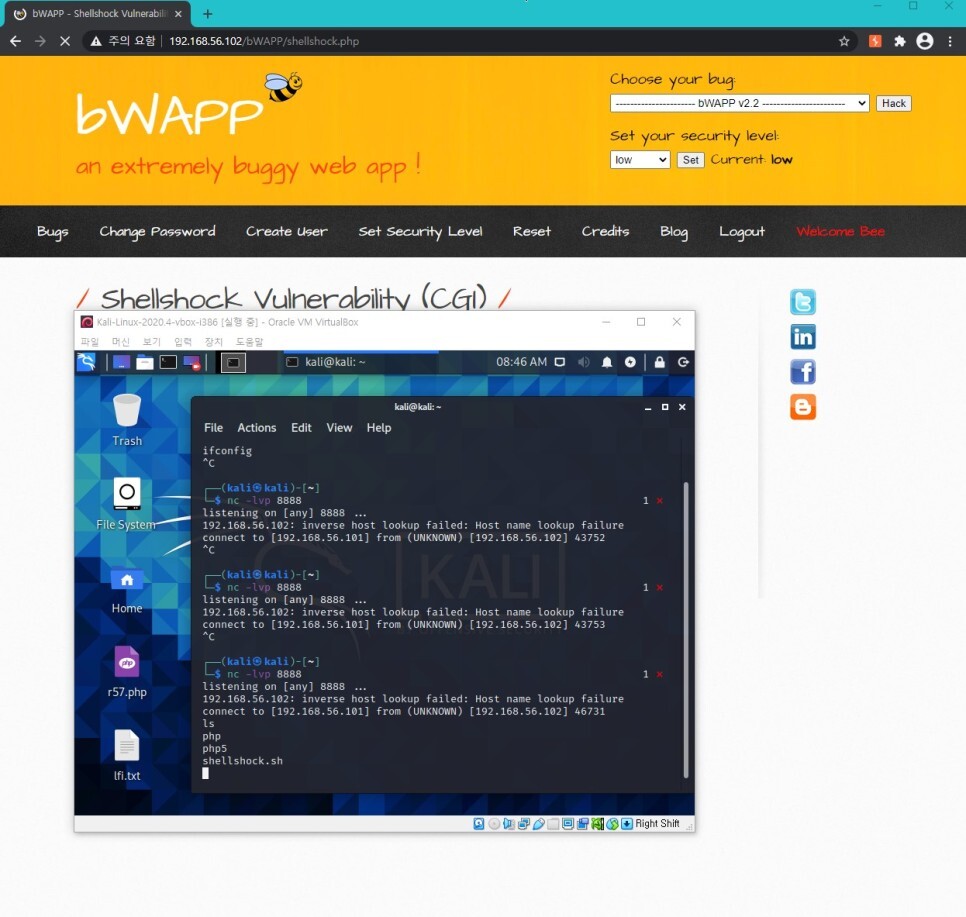This screenshot has height=917, width=966.
Task: Open the Blog navigation link
Action: [674, 232]
